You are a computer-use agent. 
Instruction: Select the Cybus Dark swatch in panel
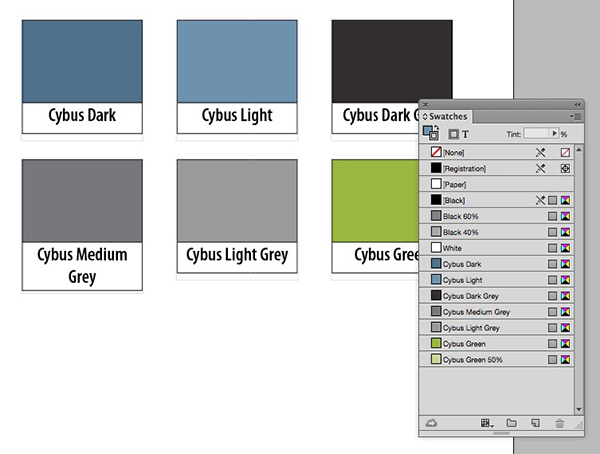point(496,264)
